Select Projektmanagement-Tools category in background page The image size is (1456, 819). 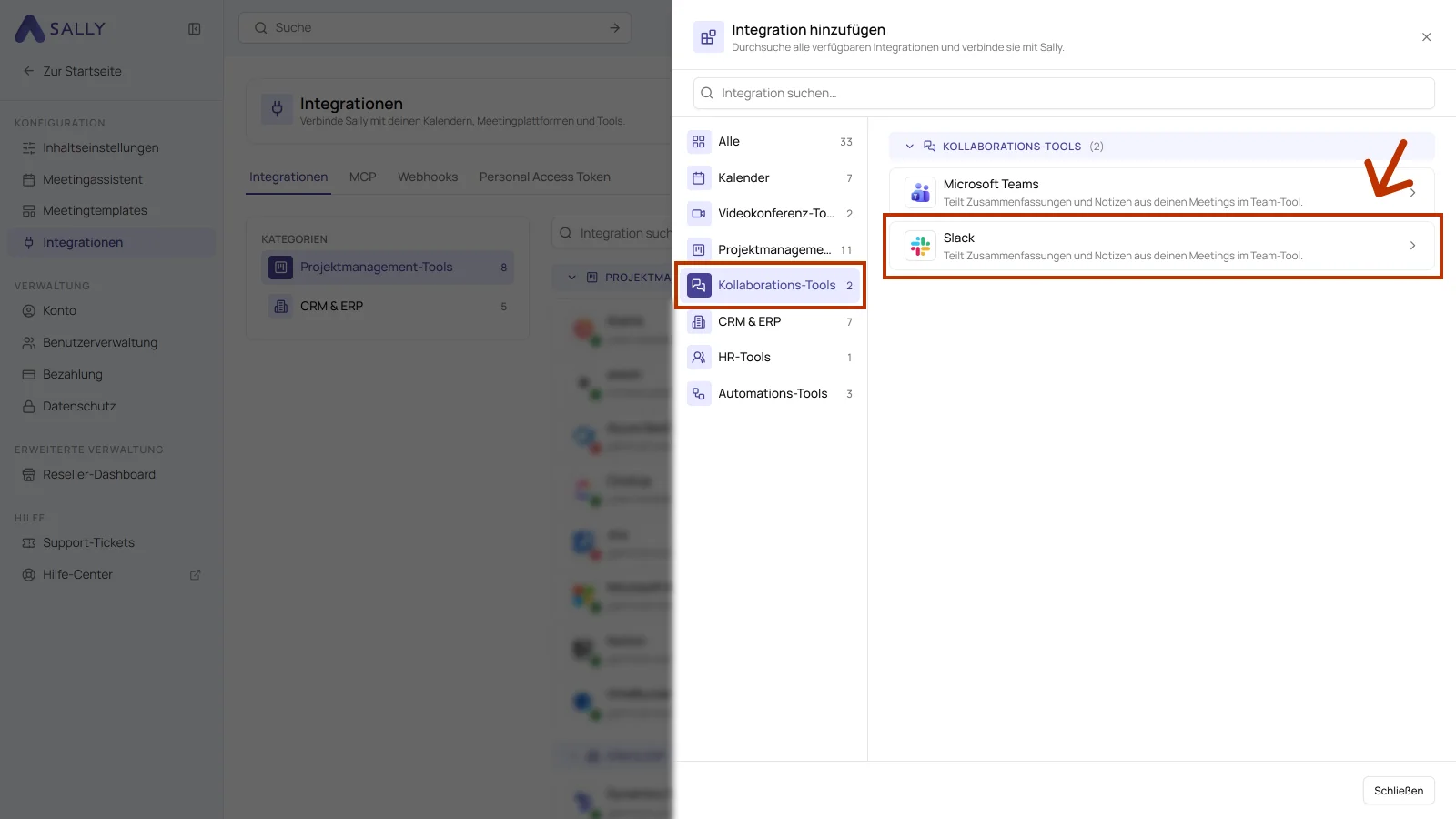[x=388, y=268]
